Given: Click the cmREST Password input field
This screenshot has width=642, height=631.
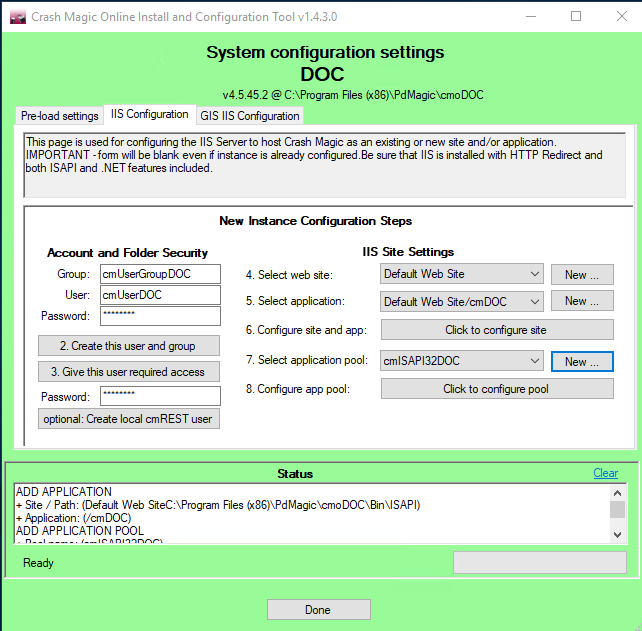Looking at the screenshot, I should [x=159, y=397].
